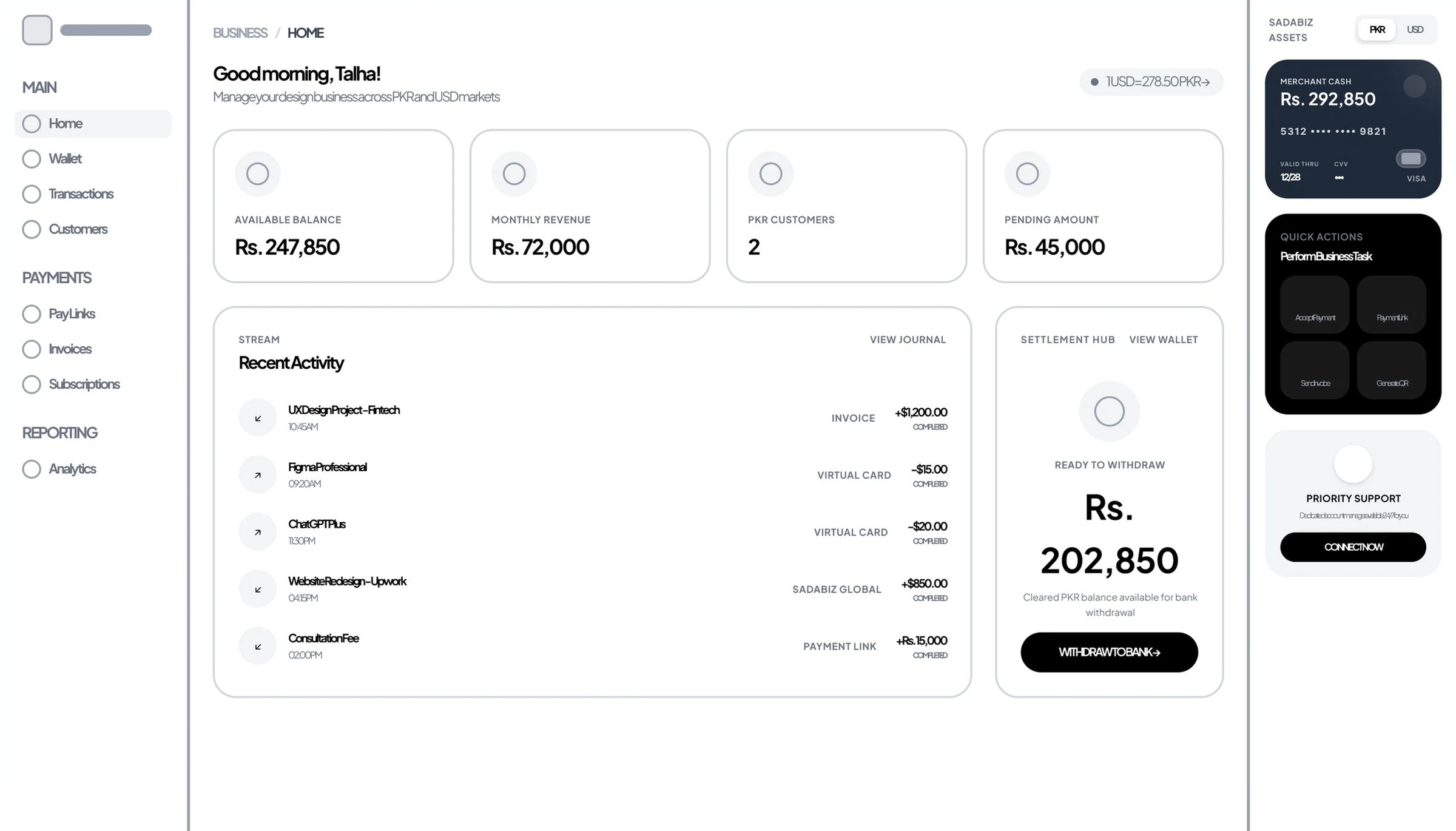1456x831 pixels.
Task: Switch asset currency to PKR
Action: pos(1377,30)
